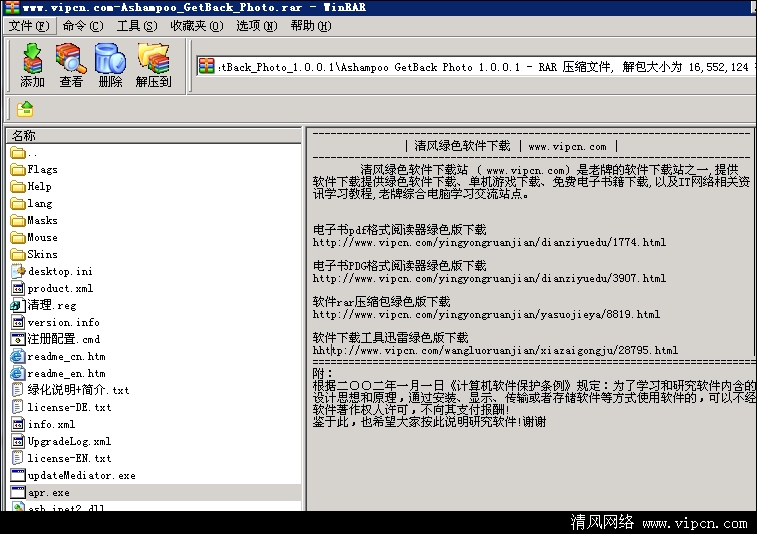The height and width of the screenshot is (534, 757).
Task: Select the UpgradeLog.xml file
Action: [61, 441]
